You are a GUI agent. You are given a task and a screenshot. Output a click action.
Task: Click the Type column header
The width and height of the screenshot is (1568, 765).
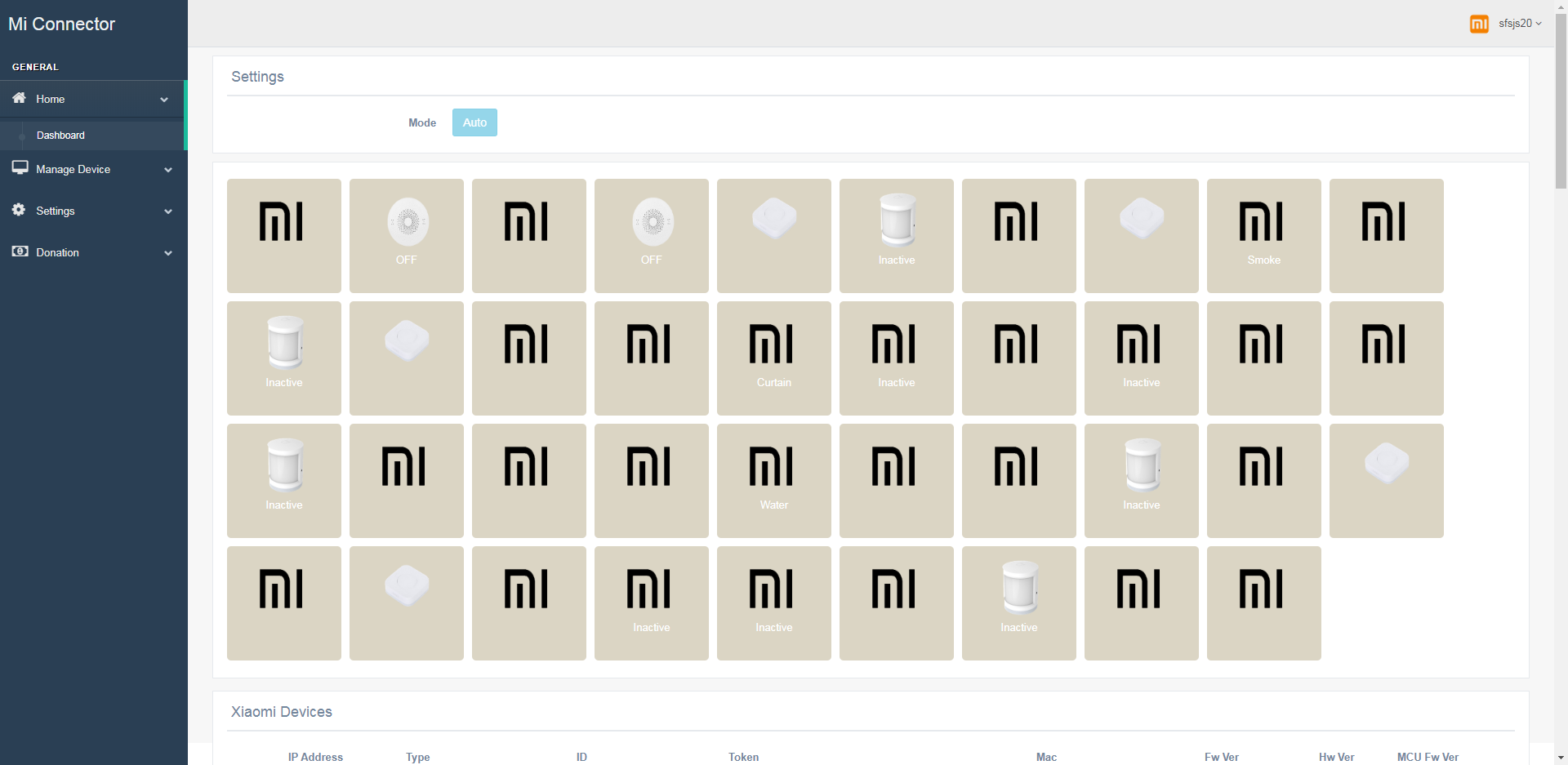coord(417,757)
